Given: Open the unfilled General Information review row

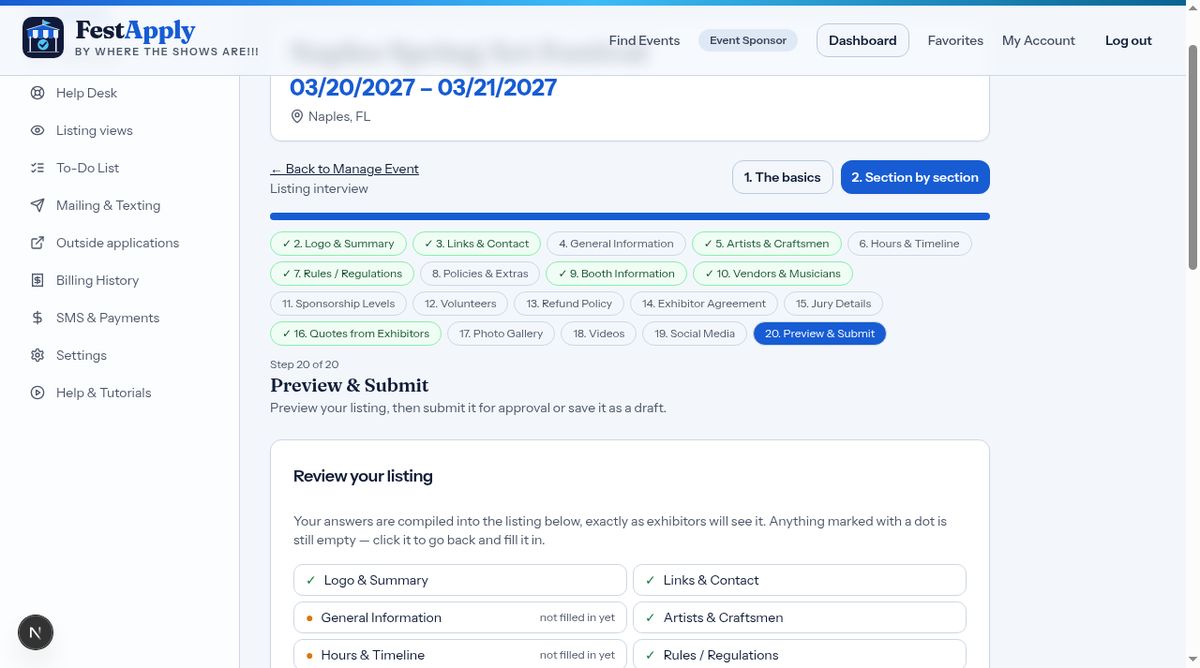Looking at the screenshot, I should tap(460, 618).
